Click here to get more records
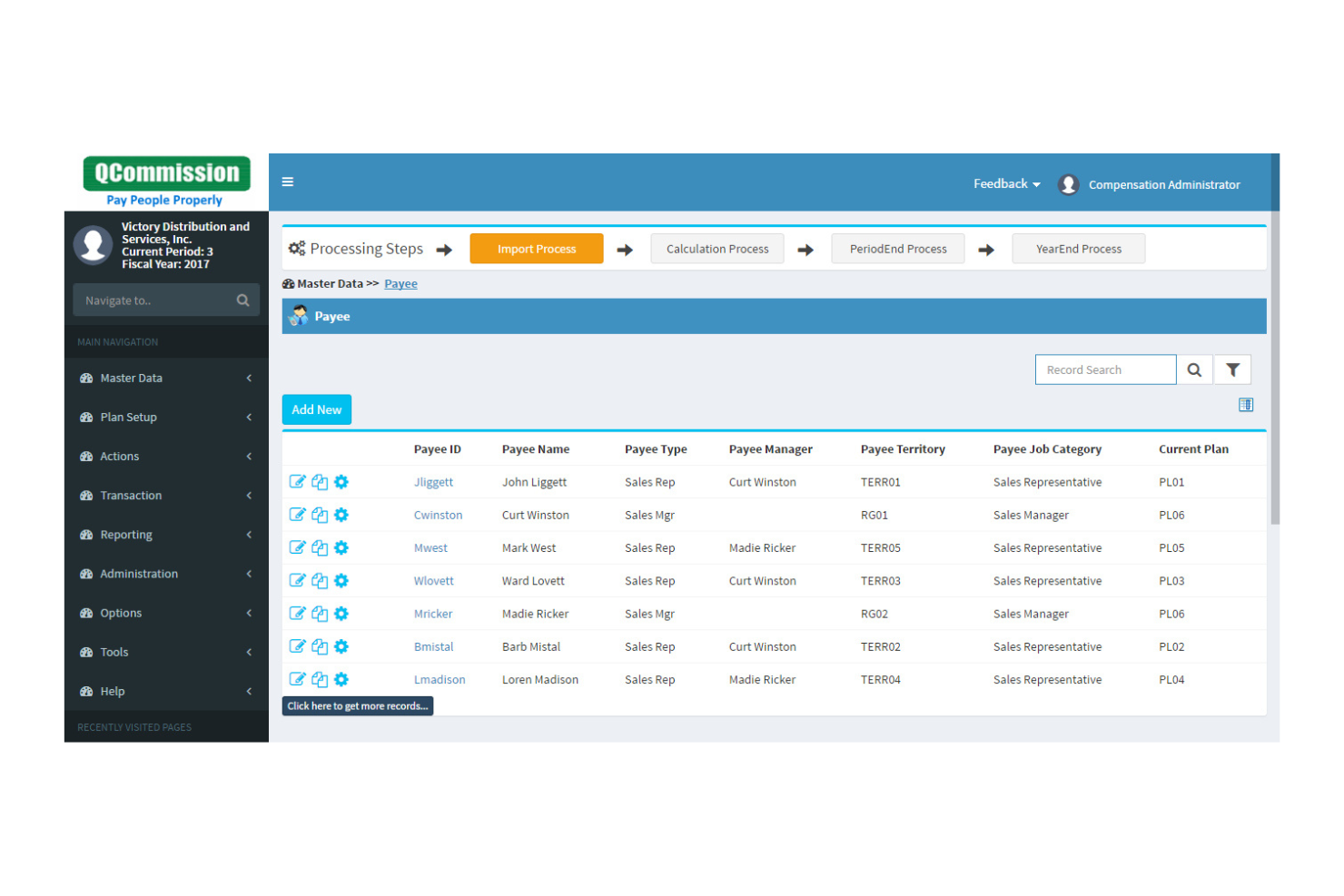Screen dimensions: 1344x896 coord(357,705)
